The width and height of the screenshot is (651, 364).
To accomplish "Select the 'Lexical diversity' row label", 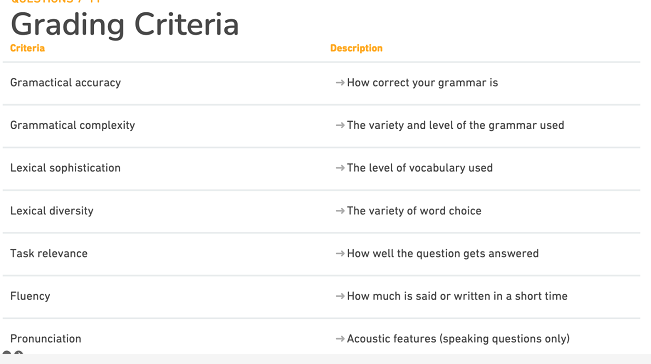I will (x=51, y=211).
